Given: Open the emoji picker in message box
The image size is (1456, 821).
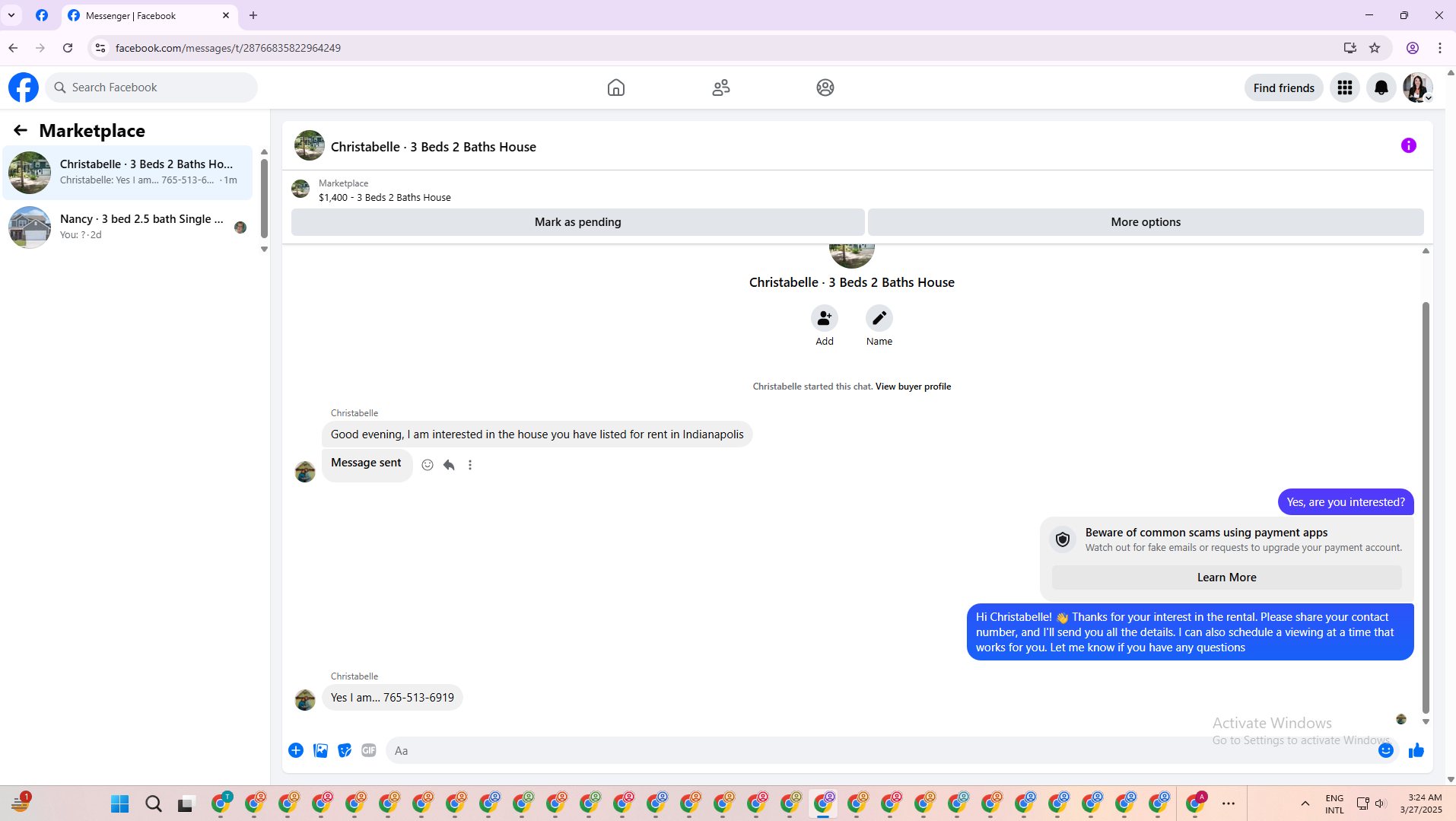Looking at the screenshot, I should [x=1386, y=750].
